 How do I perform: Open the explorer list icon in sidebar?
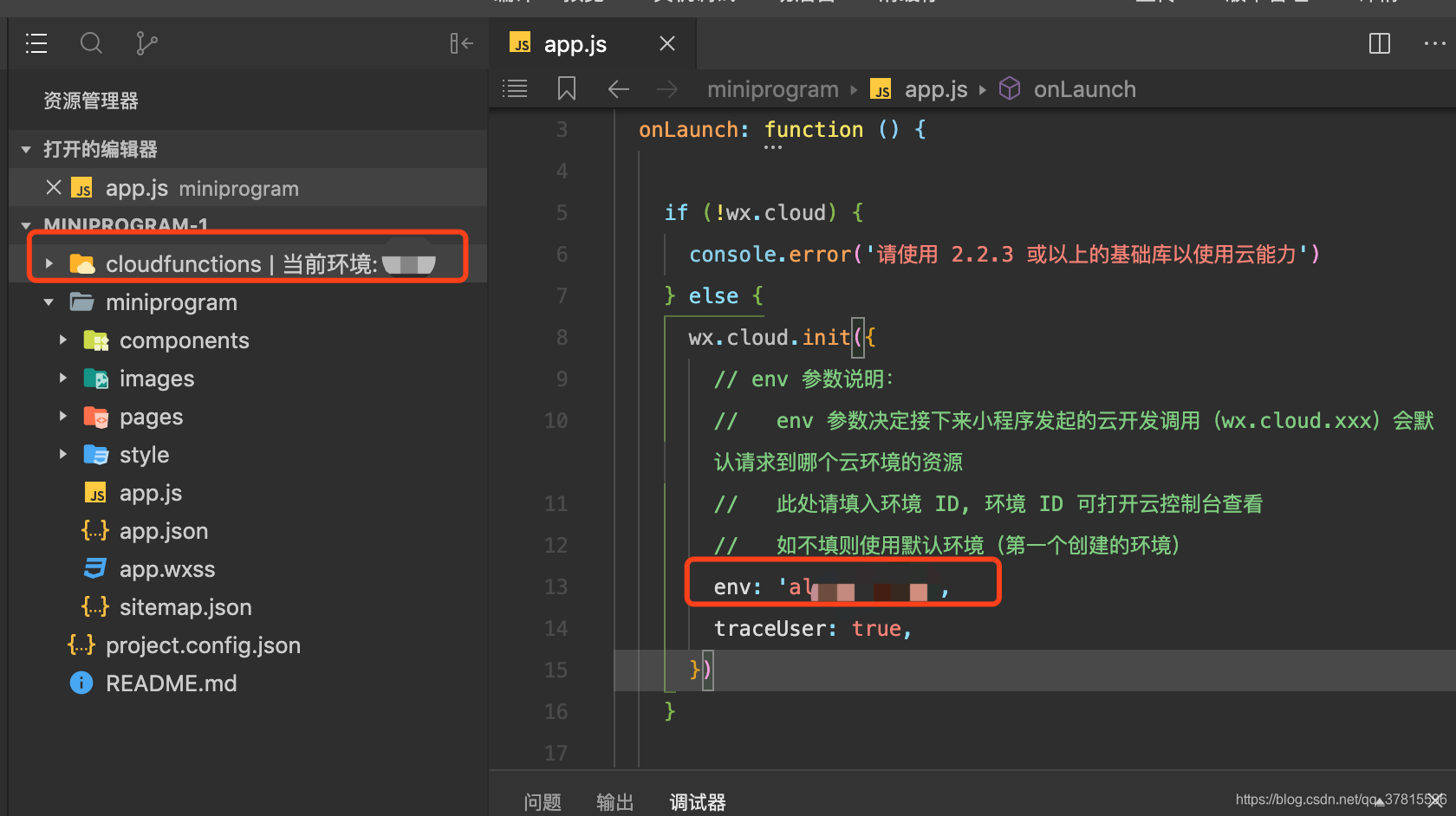[x=36, y=43]
